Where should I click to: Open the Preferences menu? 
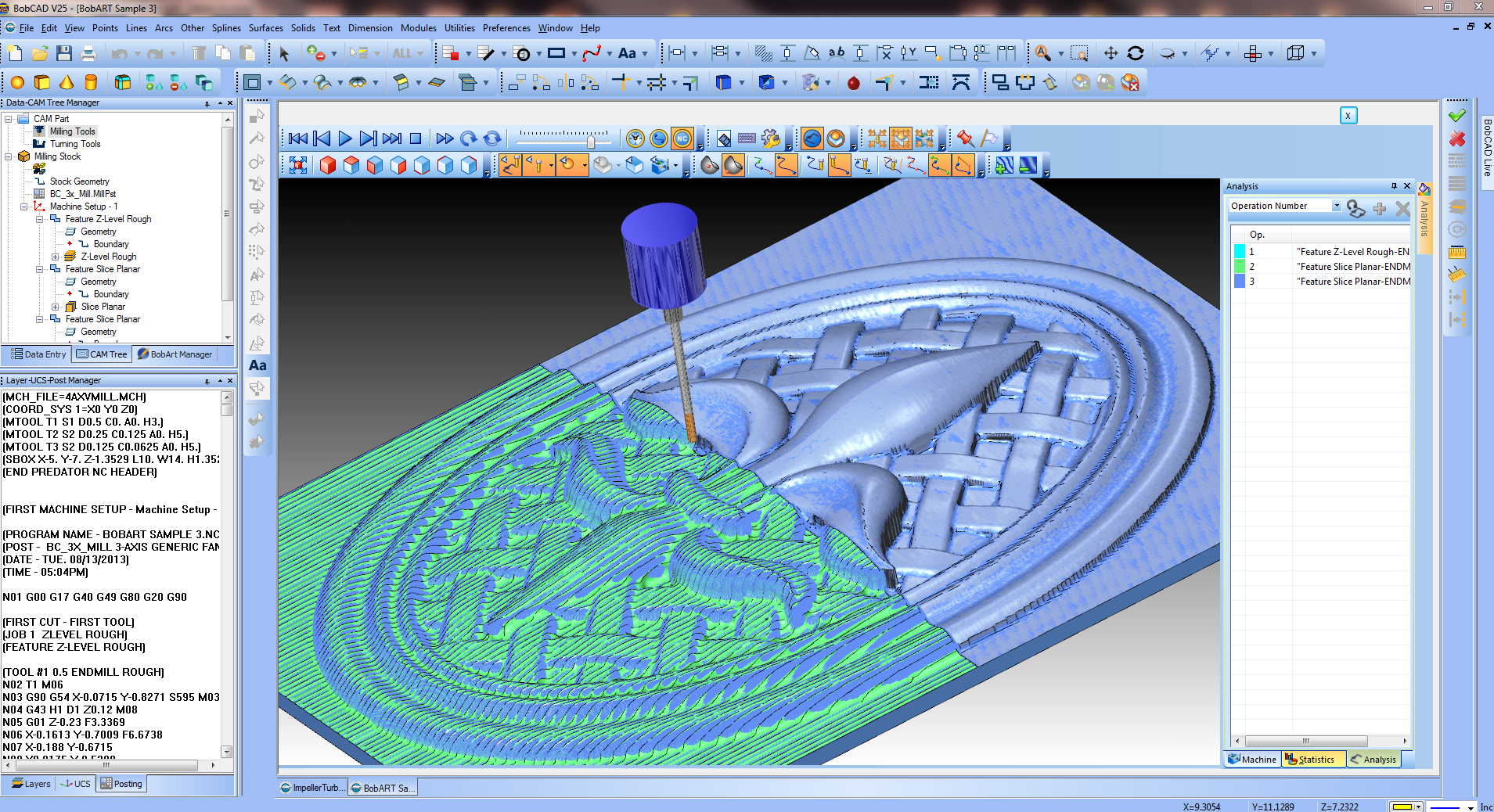click(506, 27)
